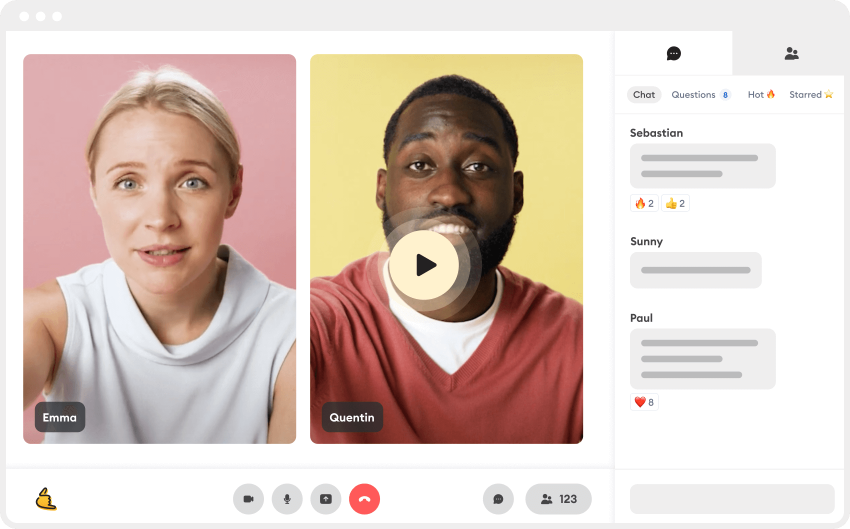Switch to the people panel tab icon
Screen dimensions: 850x529
[791, 53]
